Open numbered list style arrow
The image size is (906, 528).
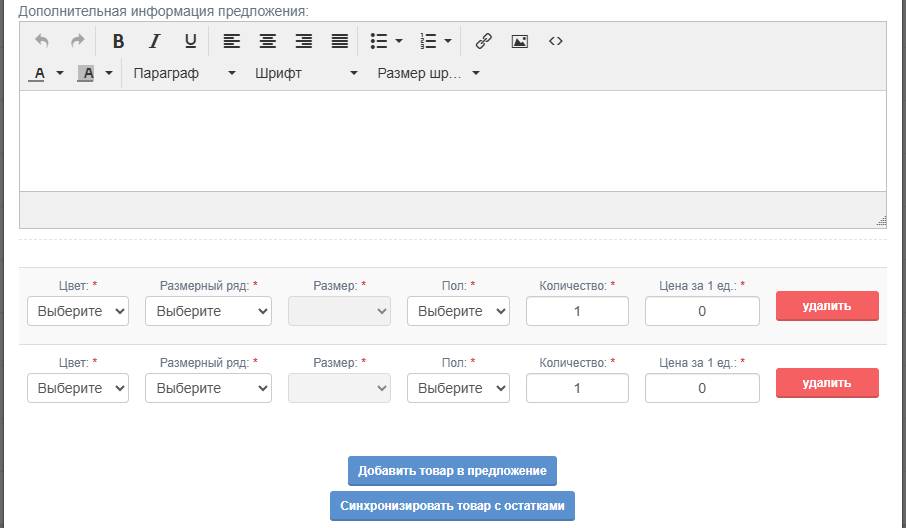pyautogui.click(x=448, y=41)
